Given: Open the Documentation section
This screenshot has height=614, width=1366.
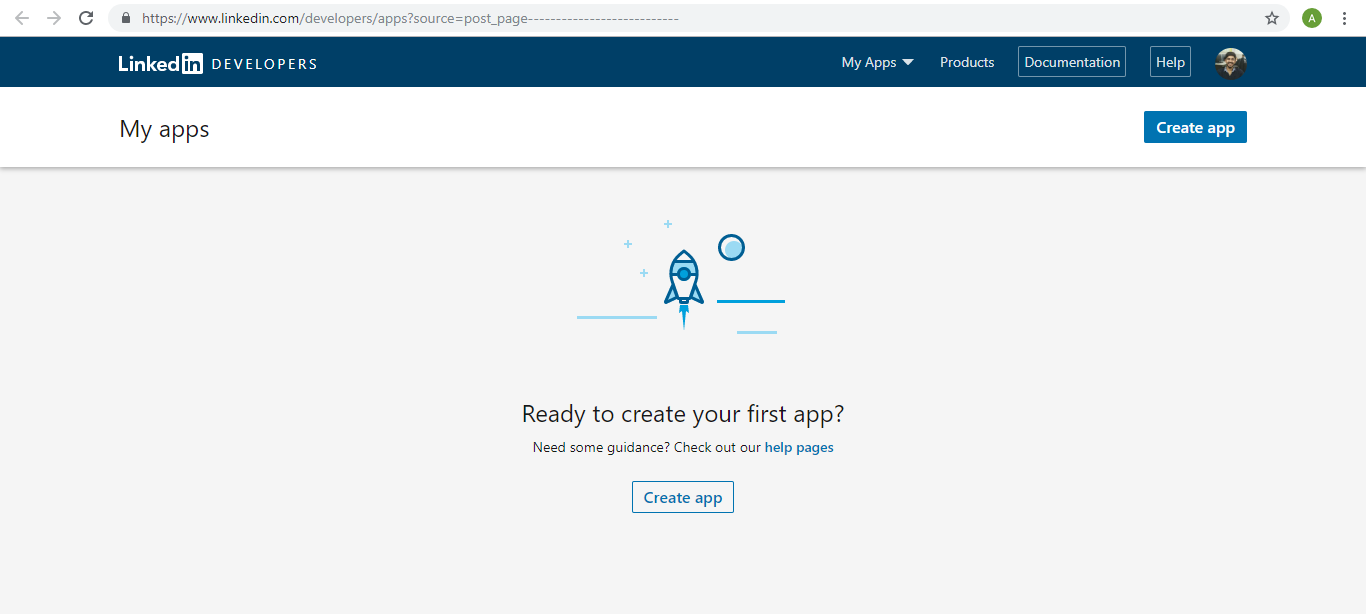Looking at the screenshot, I should point(1071,62).
